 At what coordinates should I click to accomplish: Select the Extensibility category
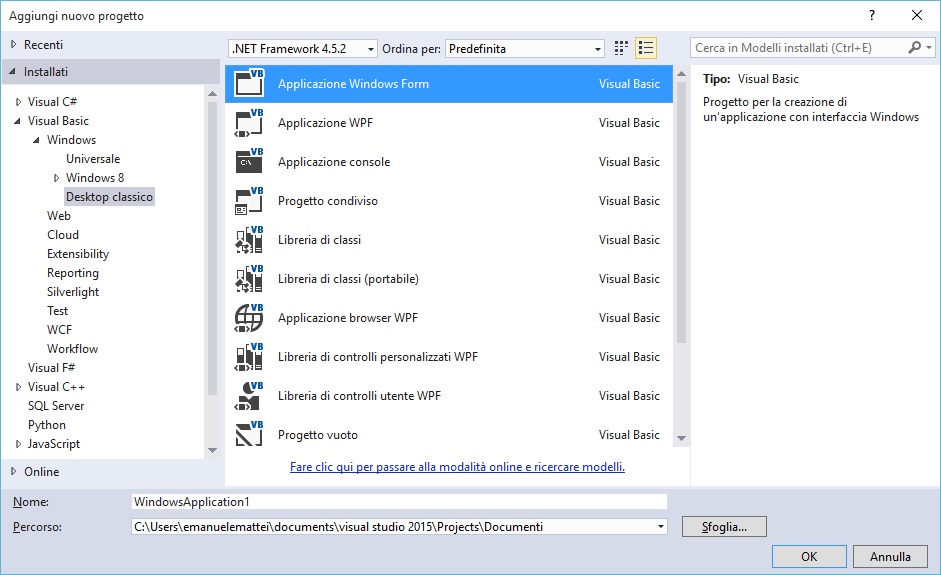point(78,254)
